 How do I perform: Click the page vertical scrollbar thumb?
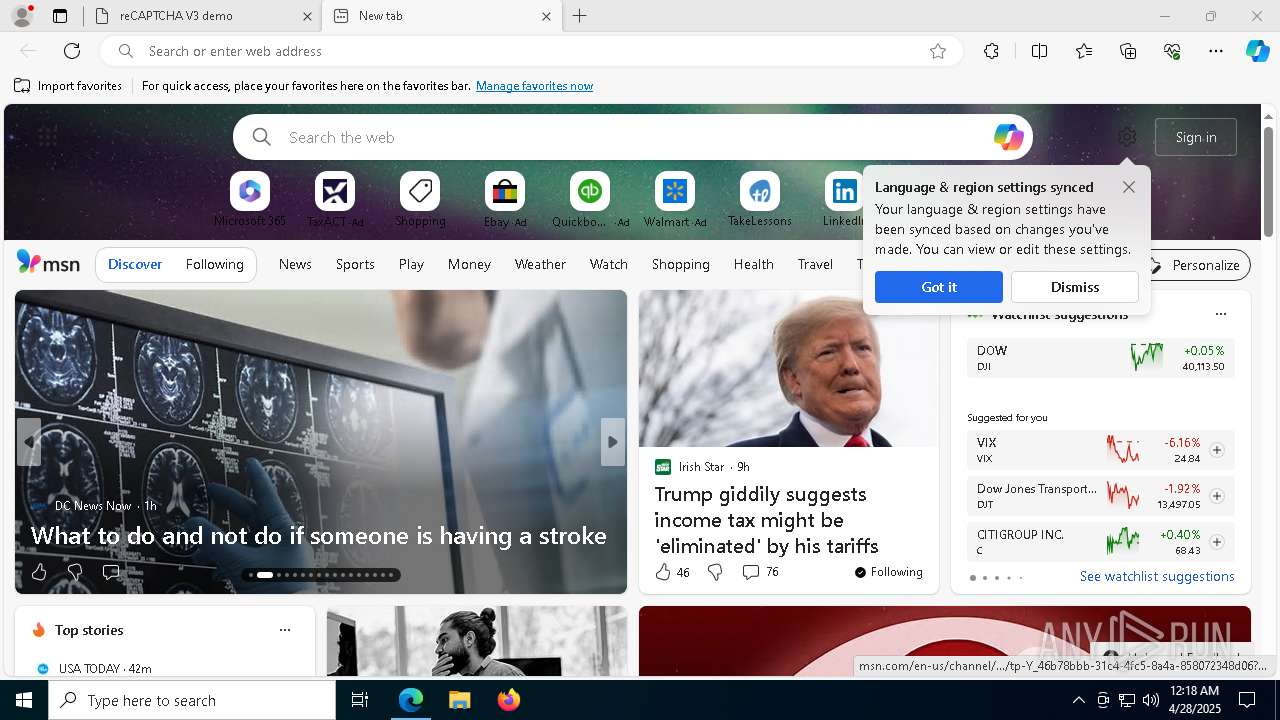(1269, 182)
